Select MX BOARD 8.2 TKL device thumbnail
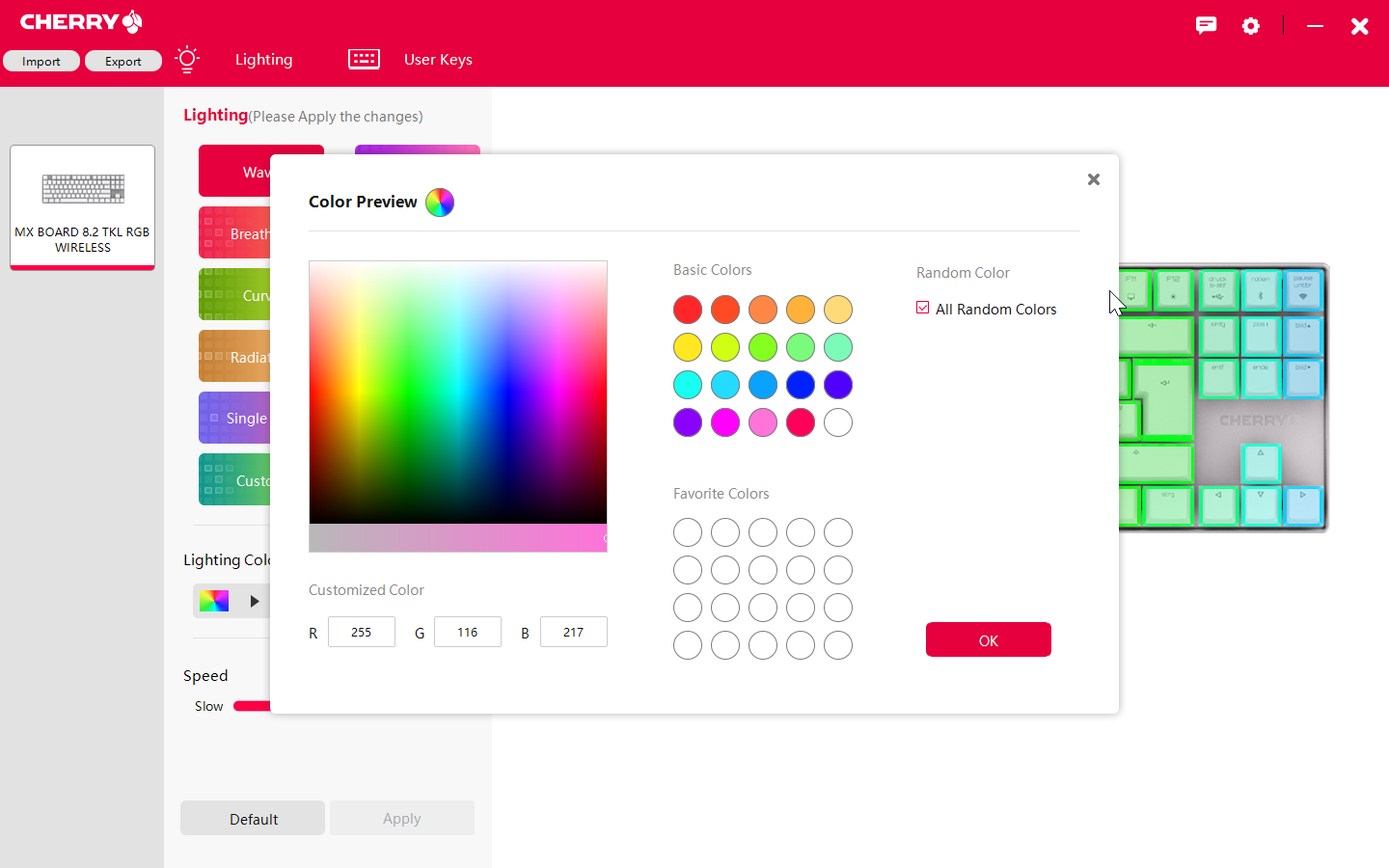The height and width of the screenshot is (868, 1389). pos(83,207)
